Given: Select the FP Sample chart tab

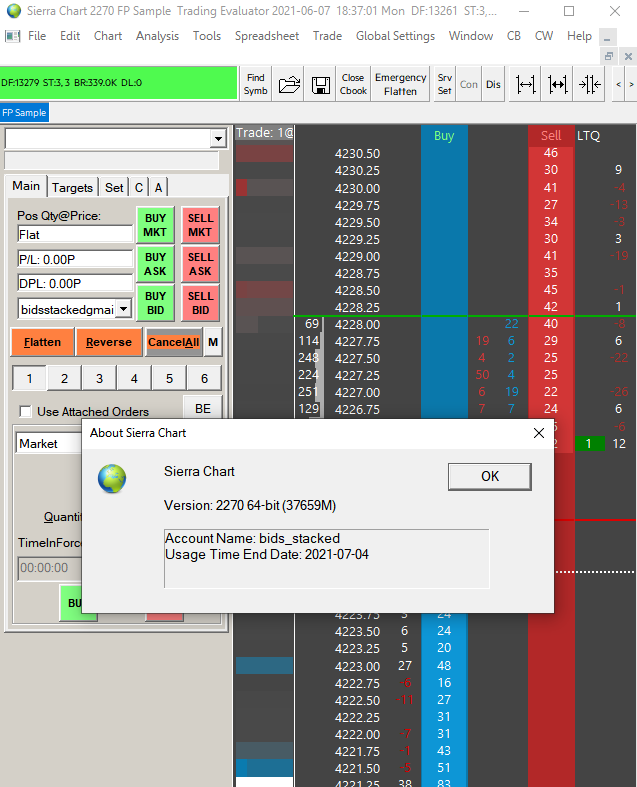Looking at the screenshot, I should pyautogui.click(x=24, y=112).
